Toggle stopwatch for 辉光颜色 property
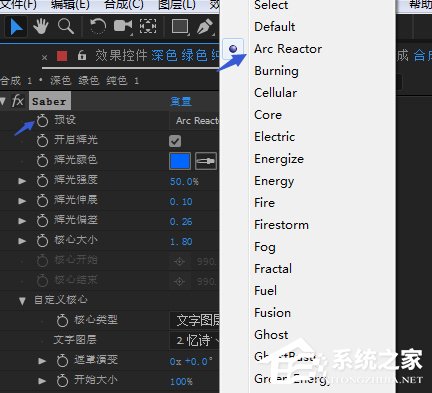 (42, 160)
